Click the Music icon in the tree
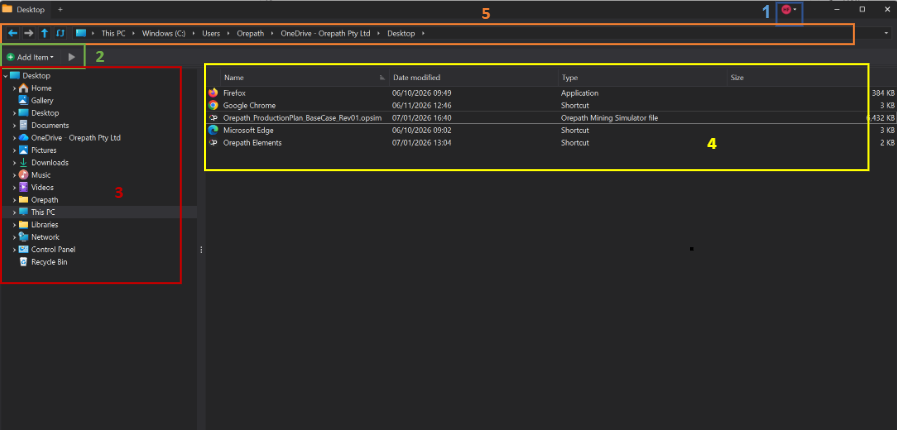Image resolution: width=897 pixels, height=430 pixels. 23,175
